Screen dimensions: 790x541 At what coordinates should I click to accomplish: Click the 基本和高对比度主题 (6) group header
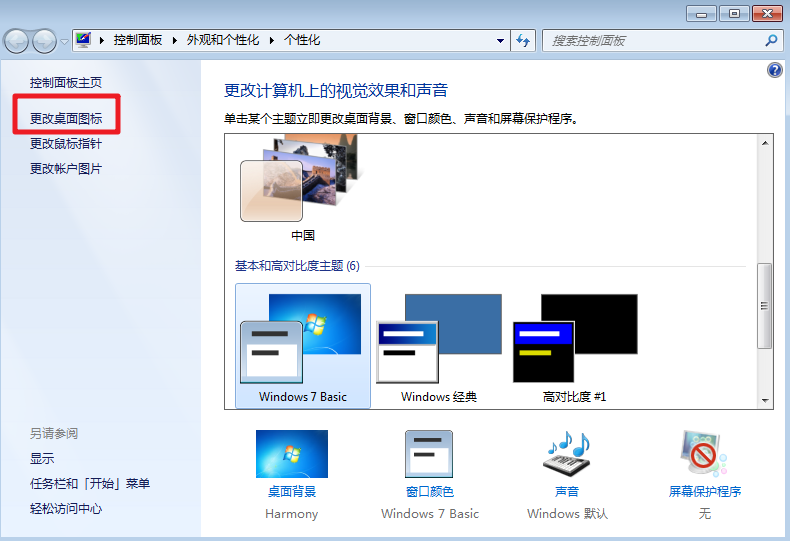coord(297,266)
